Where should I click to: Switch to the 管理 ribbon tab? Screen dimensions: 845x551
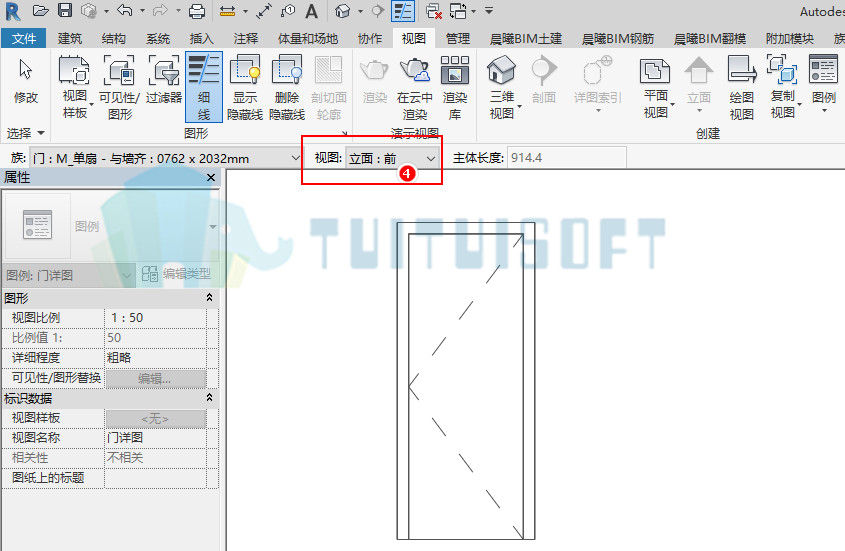click(458, 38)
